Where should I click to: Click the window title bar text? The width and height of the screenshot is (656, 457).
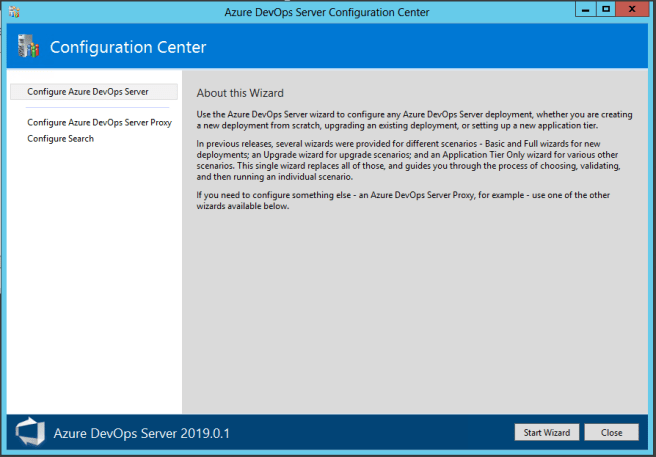tap(328, 12)
